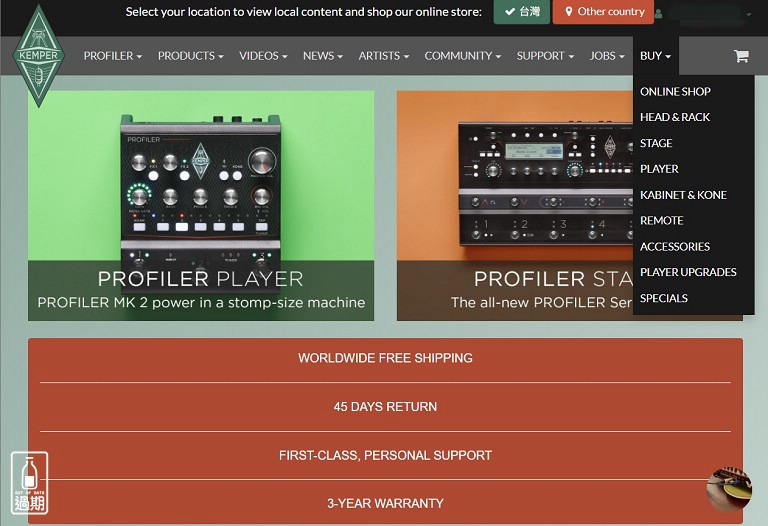Viewport: 768px width, 526px height.
Task: Expand the PROFILER menu
Action: (x=113, y=56)
